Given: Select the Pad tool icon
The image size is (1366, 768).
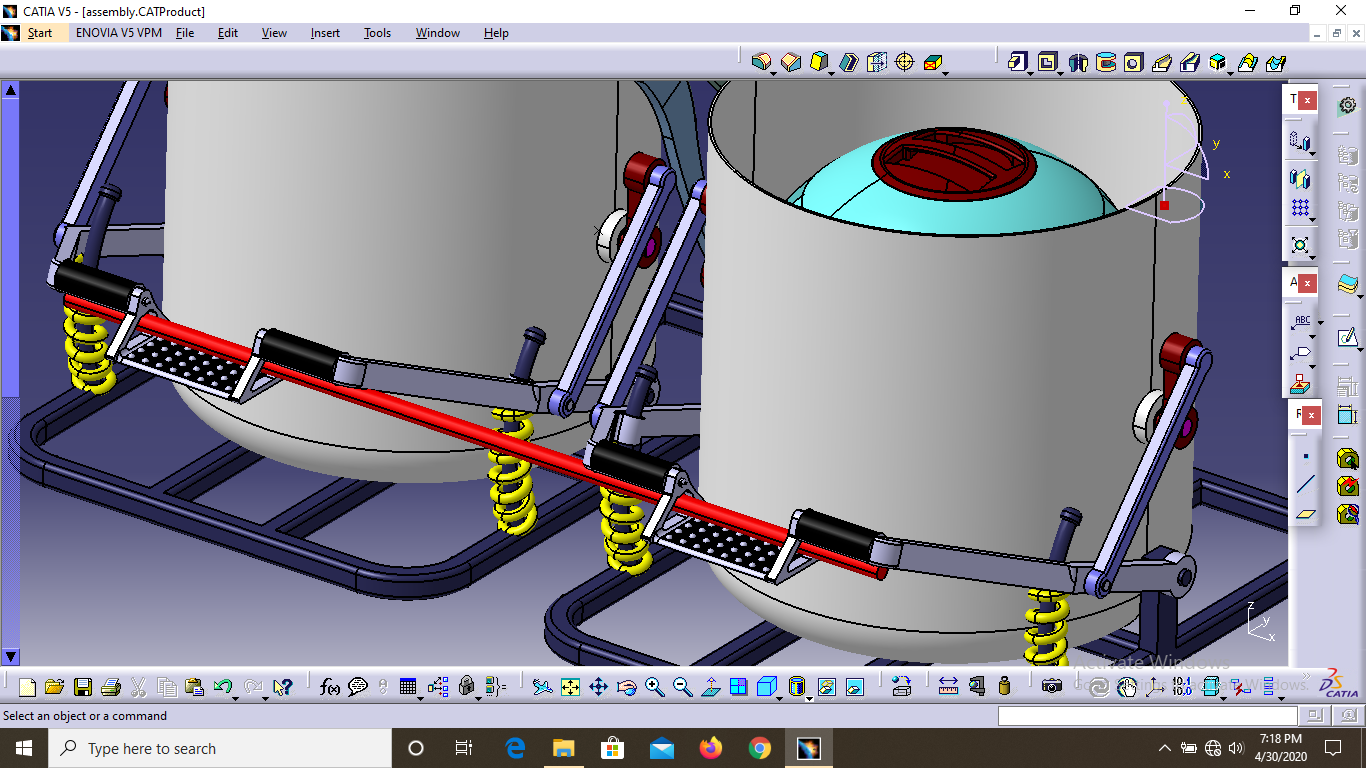Looking at the screenshot, I should pos(1017,62).
